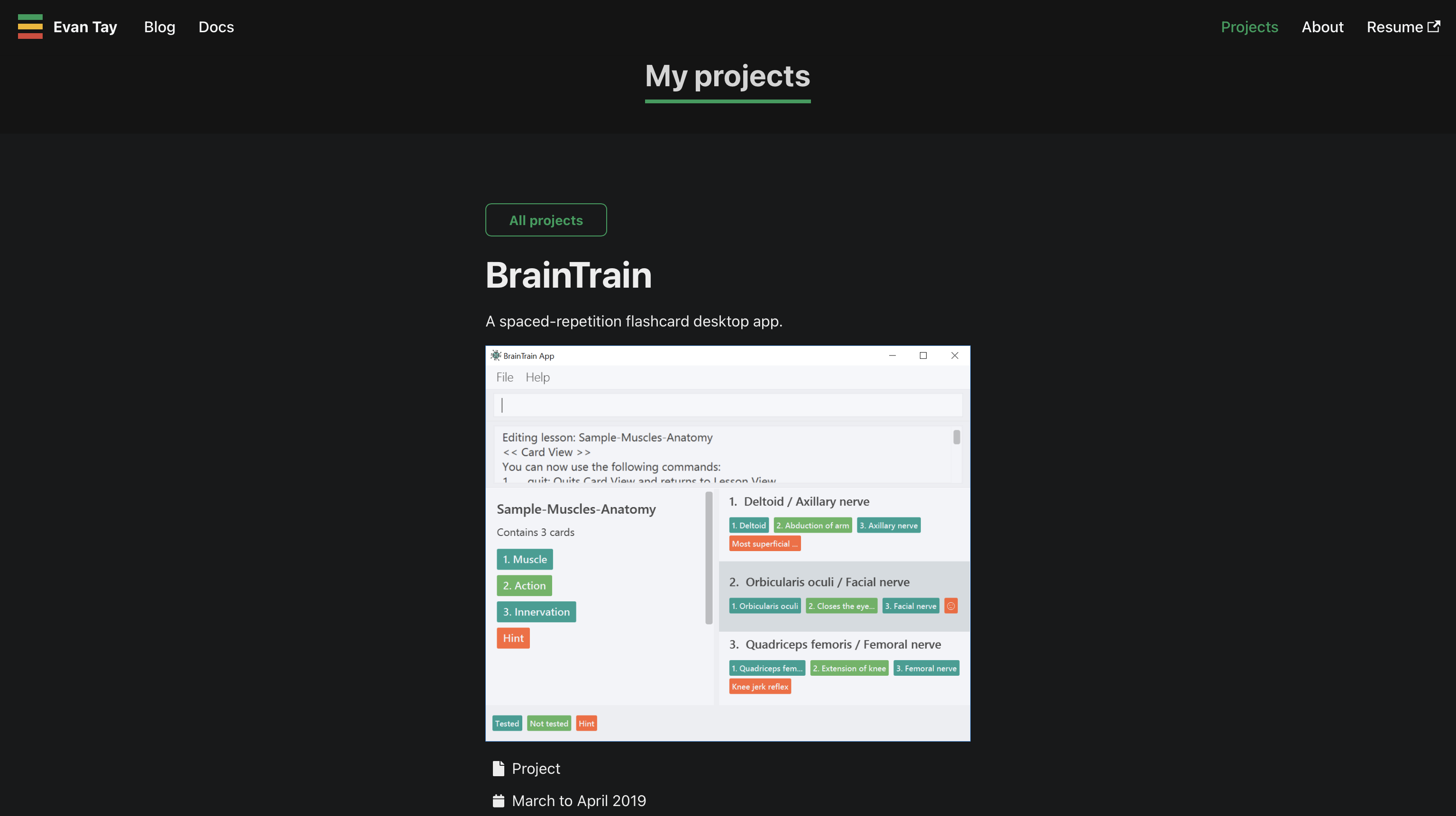
Task: Open the File menu in BrainTrain
Action: click(504, 377)
